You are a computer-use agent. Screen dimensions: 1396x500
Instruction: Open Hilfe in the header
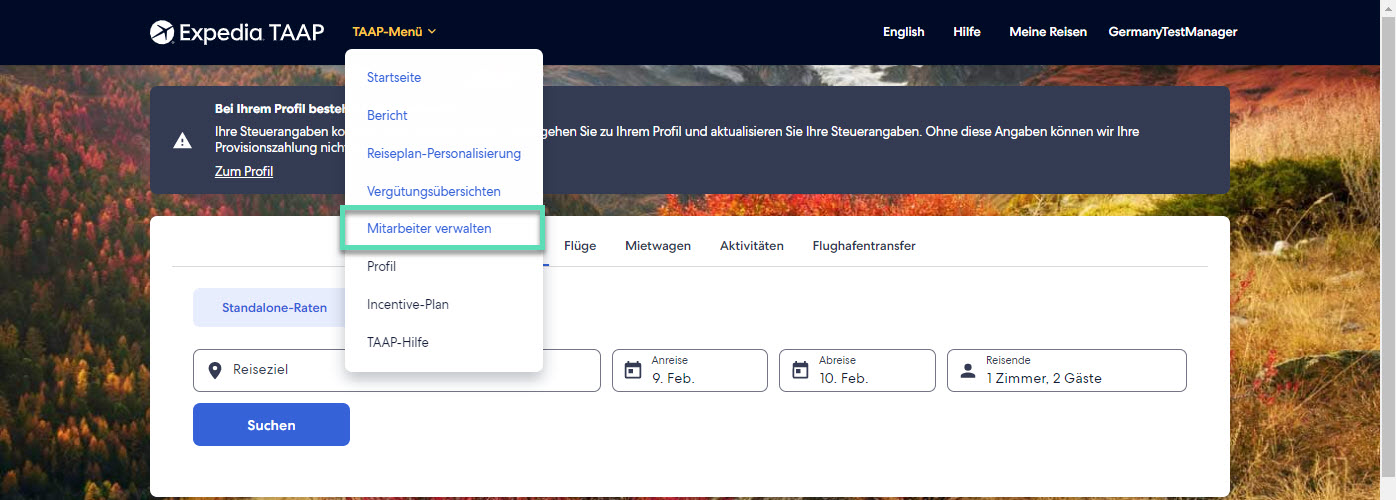point(967,32)
